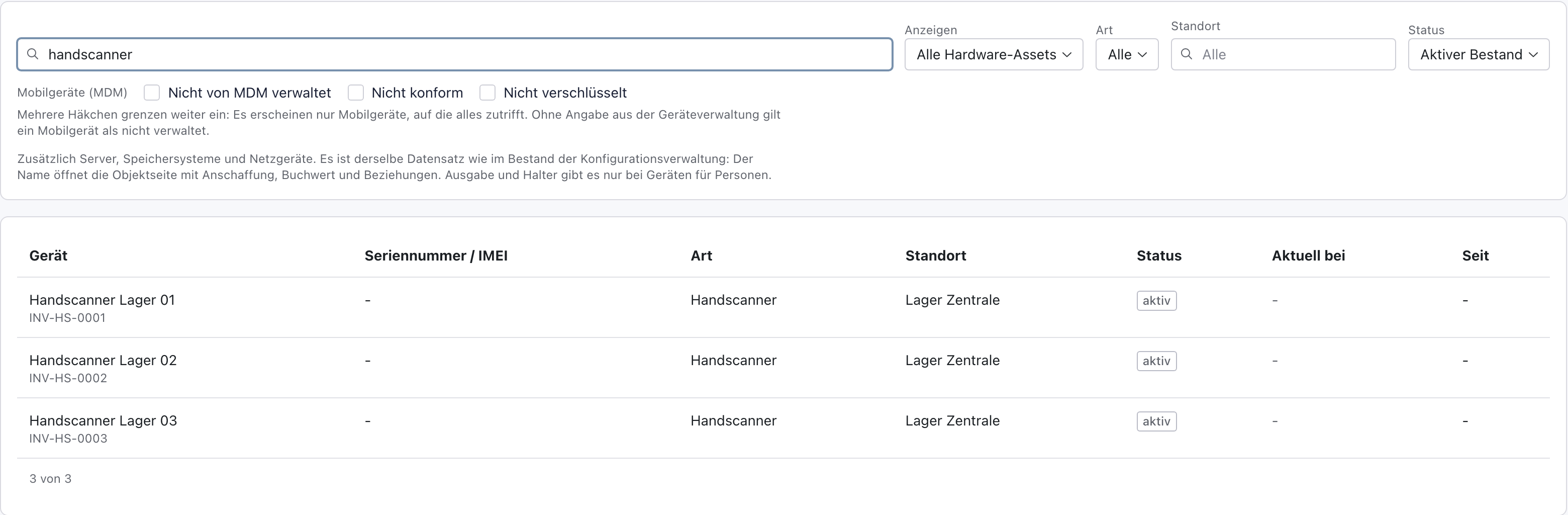Enable Nicht von MDM verwaltet checkbox
The image size is (1568, 515).
tap(152, 93)
